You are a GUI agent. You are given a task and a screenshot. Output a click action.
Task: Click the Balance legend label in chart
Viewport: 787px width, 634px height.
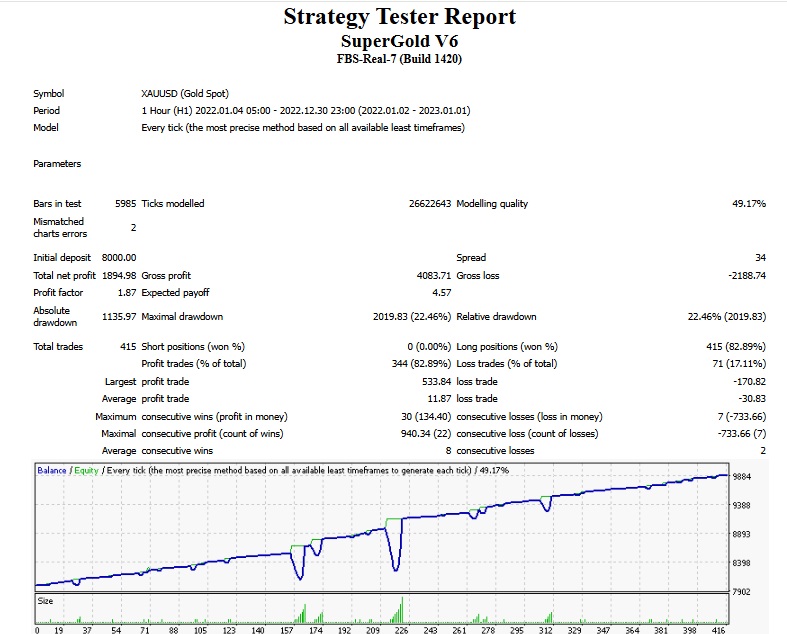pyautogui.click(x=52, y=470)
